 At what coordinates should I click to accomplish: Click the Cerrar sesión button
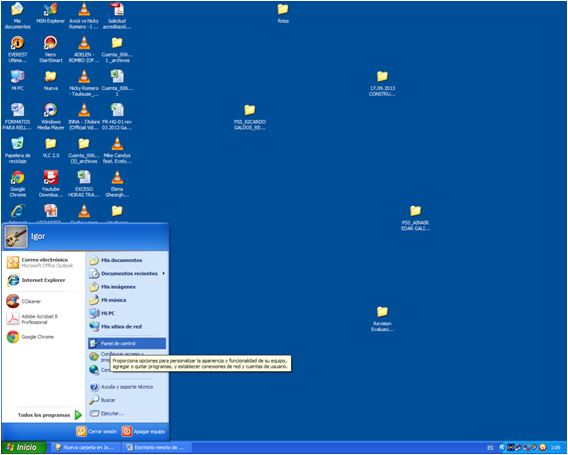[97, 431]
